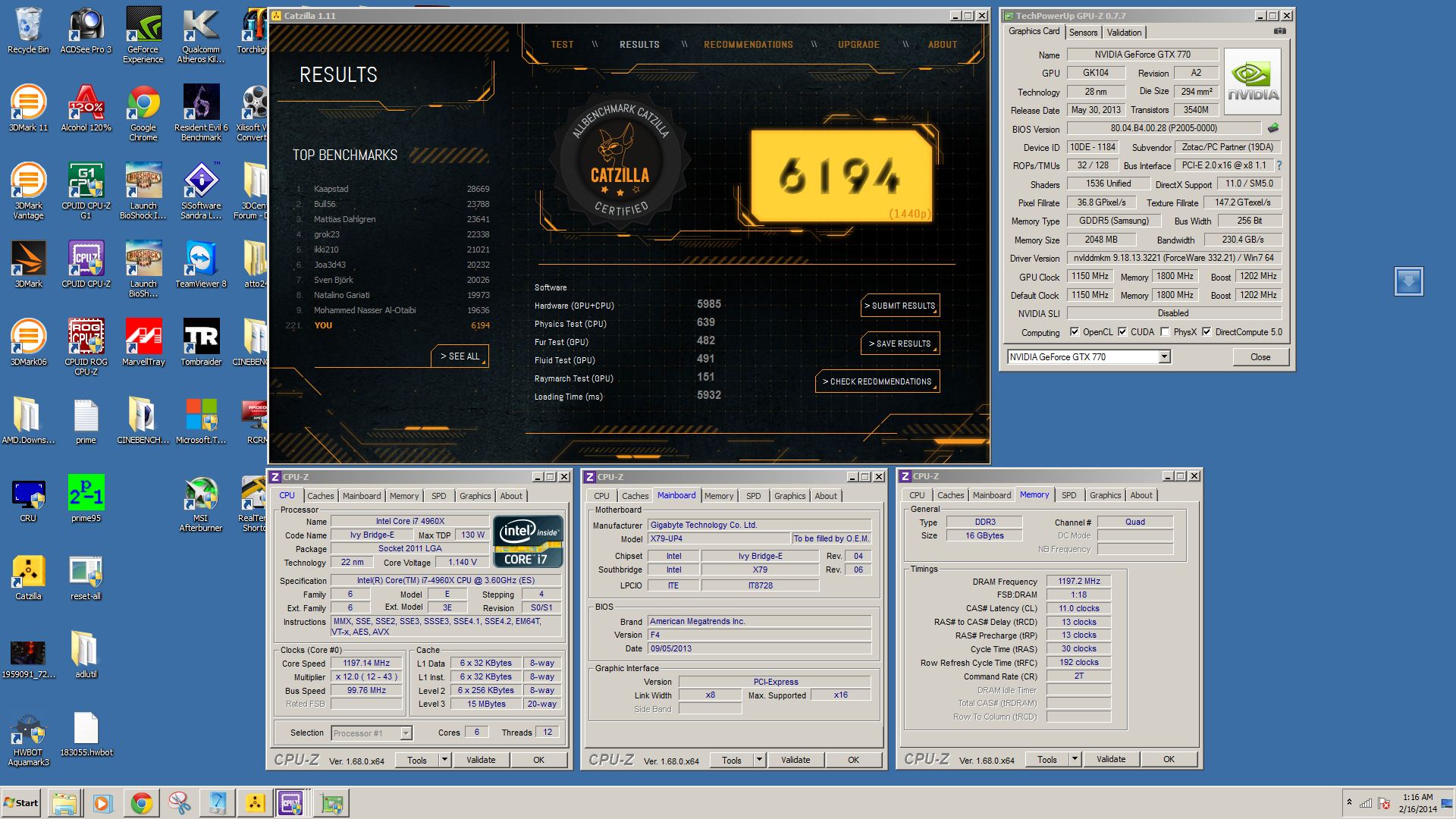Open SiSoftware Sandra desktop icon
1456x819 pixels.
201,191
